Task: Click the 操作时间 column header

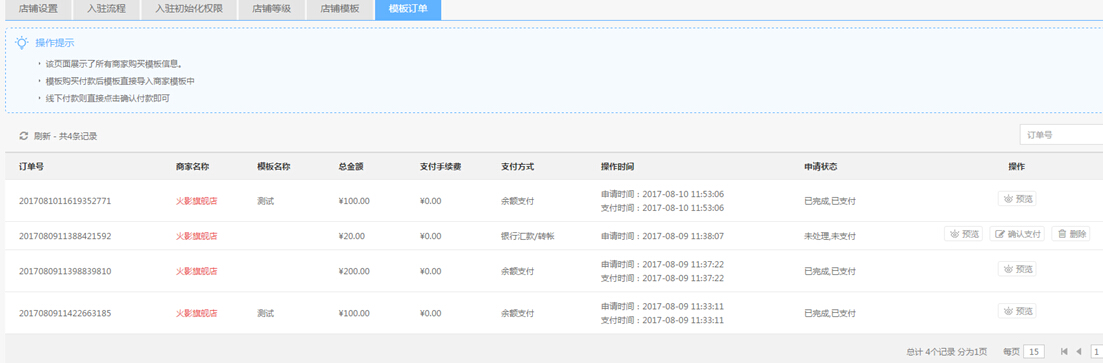Action: (x=618, y=167)
